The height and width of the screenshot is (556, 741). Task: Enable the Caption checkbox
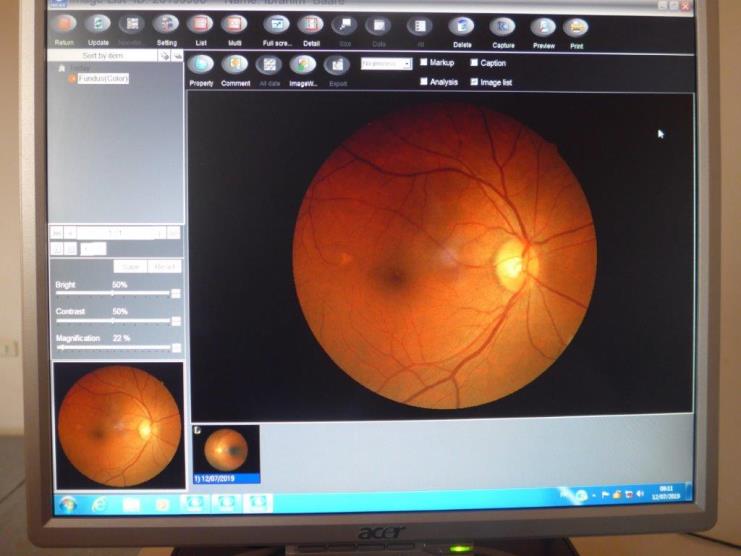coord(474,63)
